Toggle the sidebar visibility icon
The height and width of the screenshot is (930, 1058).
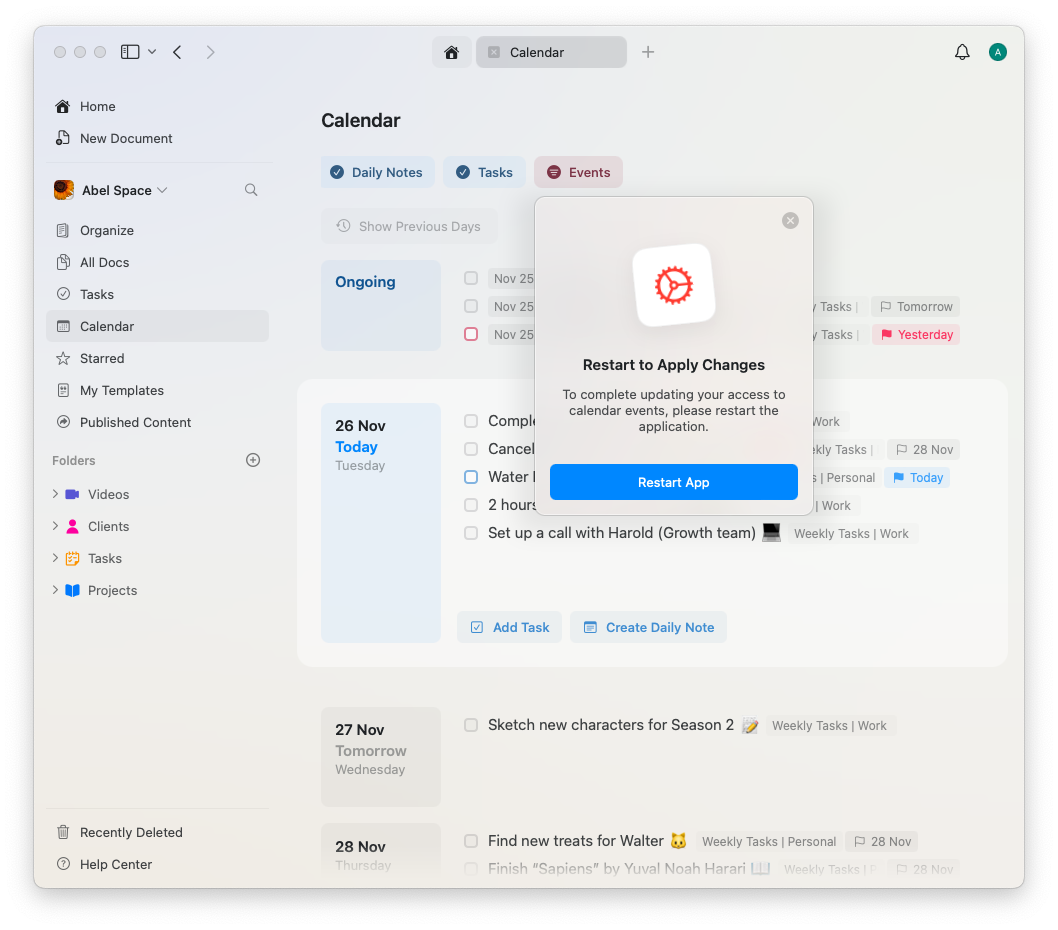(x=129, y=51)
